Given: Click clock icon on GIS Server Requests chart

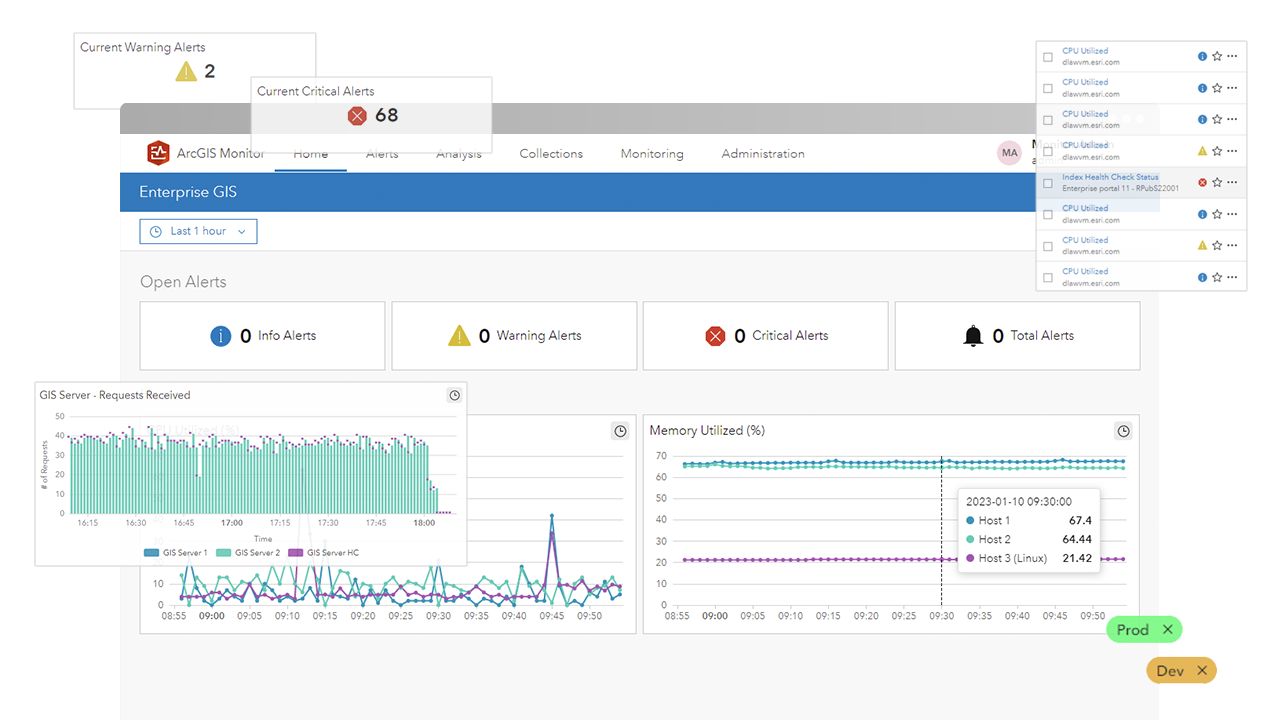Looking at the screenshot, I should click(454, 395).
